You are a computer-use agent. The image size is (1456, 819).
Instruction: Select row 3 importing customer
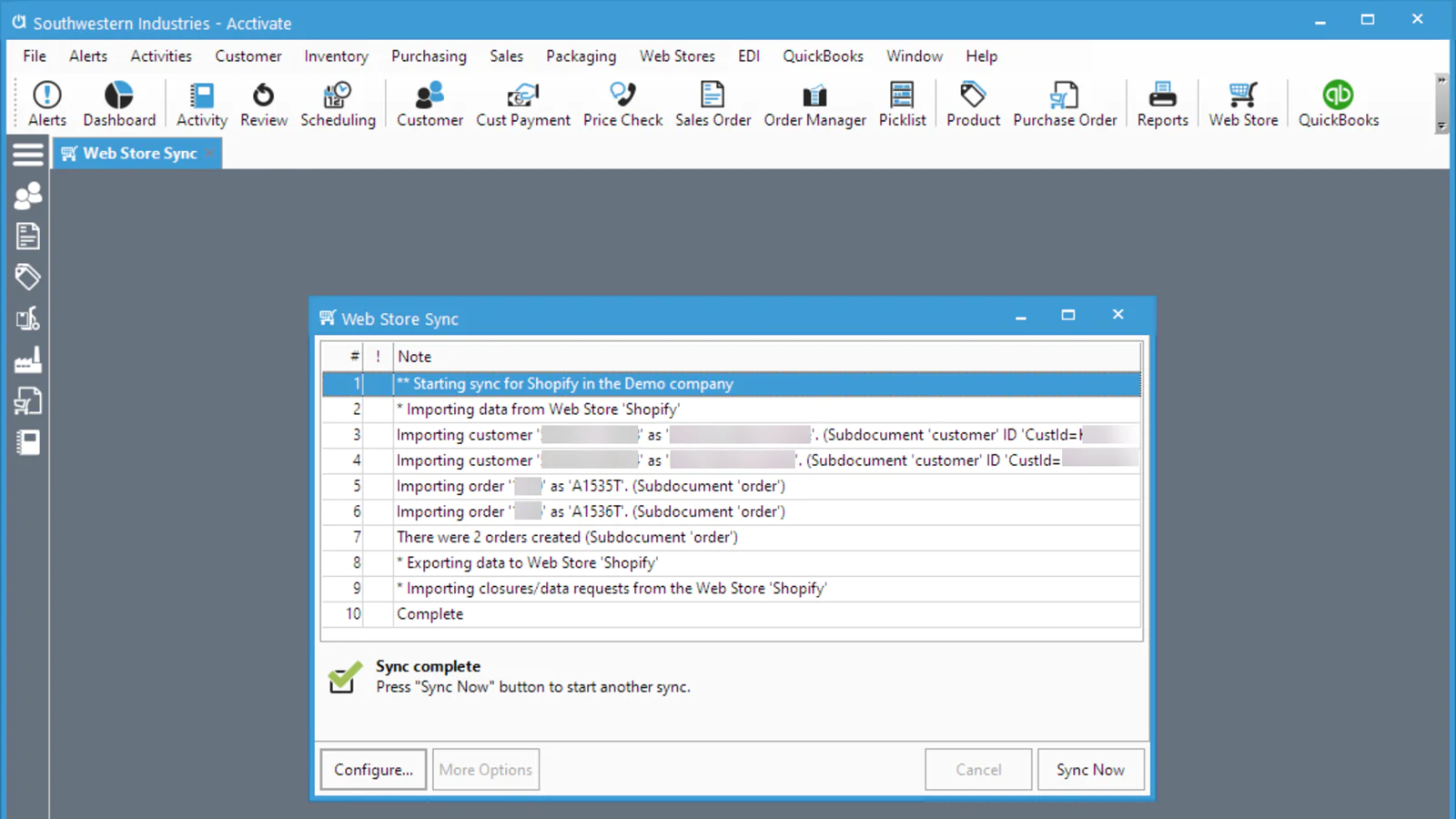click(732, 435)
